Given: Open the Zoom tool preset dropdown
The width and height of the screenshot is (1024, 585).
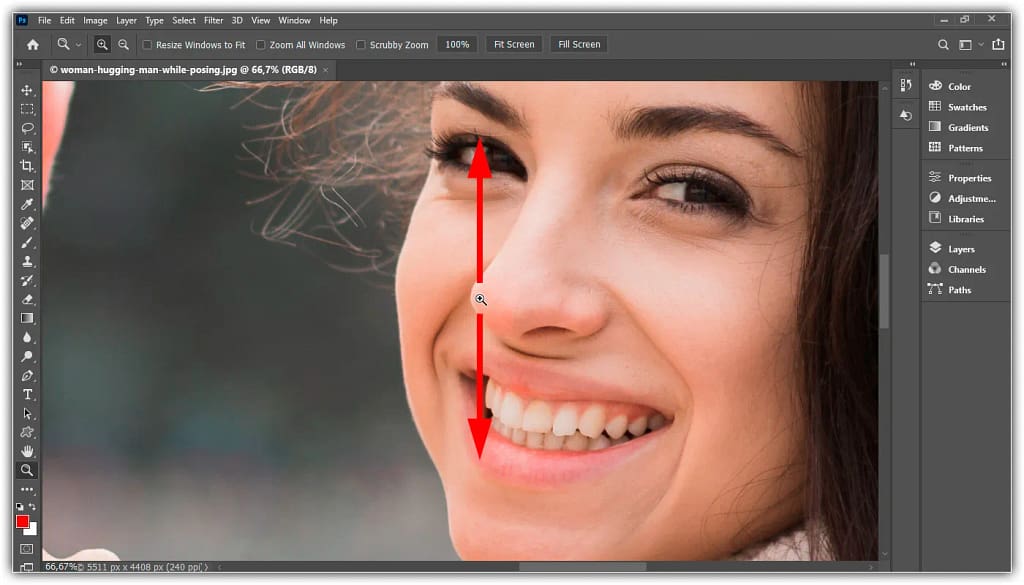Looking at the screenshot, I should [69, 44].
